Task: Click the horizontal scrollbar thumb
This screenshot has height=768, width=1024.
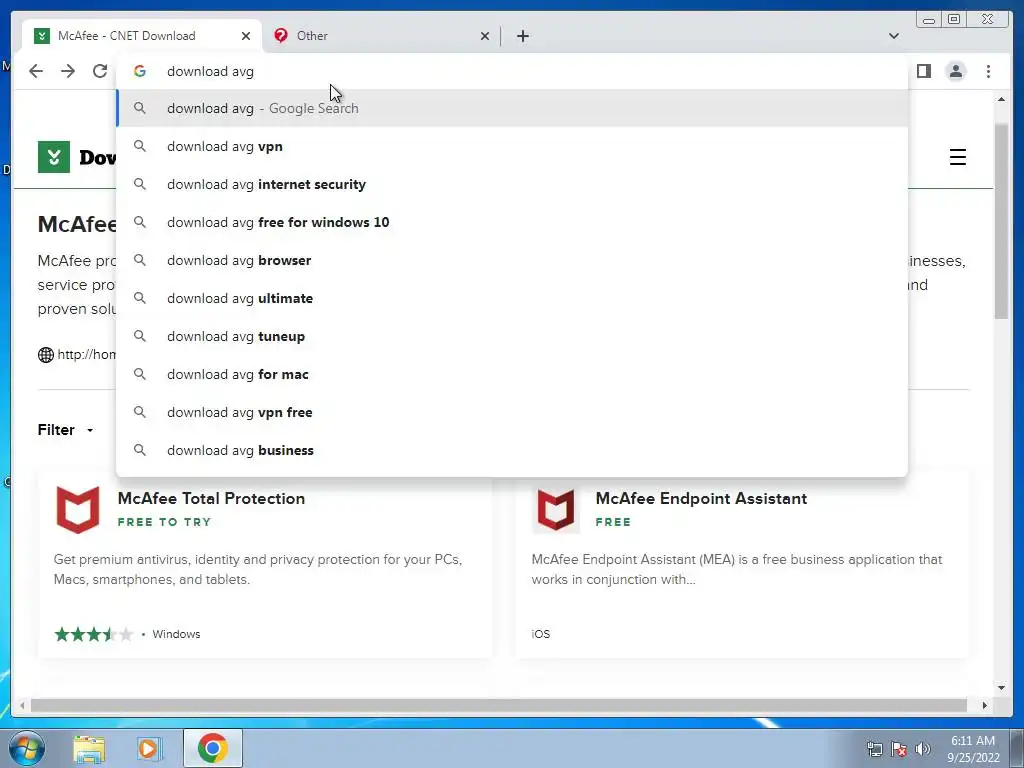Action: 498,705
